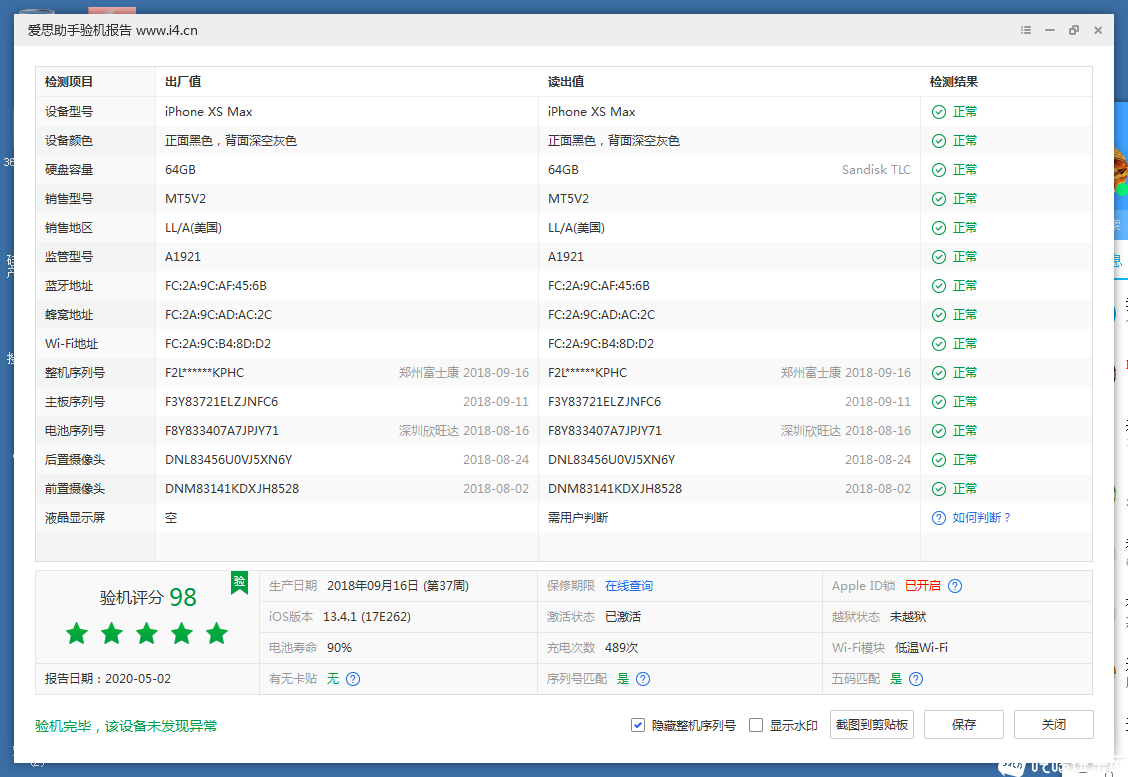Click the 已开启 Apple ID lock status

pos(922,586)
